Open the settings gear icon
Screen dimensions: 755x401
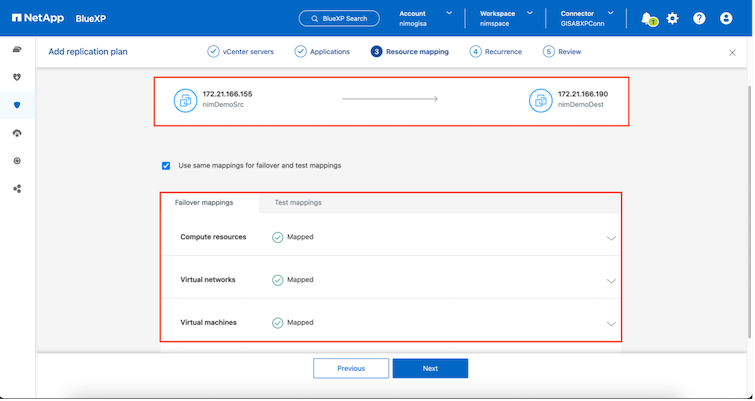pos(672,18)
